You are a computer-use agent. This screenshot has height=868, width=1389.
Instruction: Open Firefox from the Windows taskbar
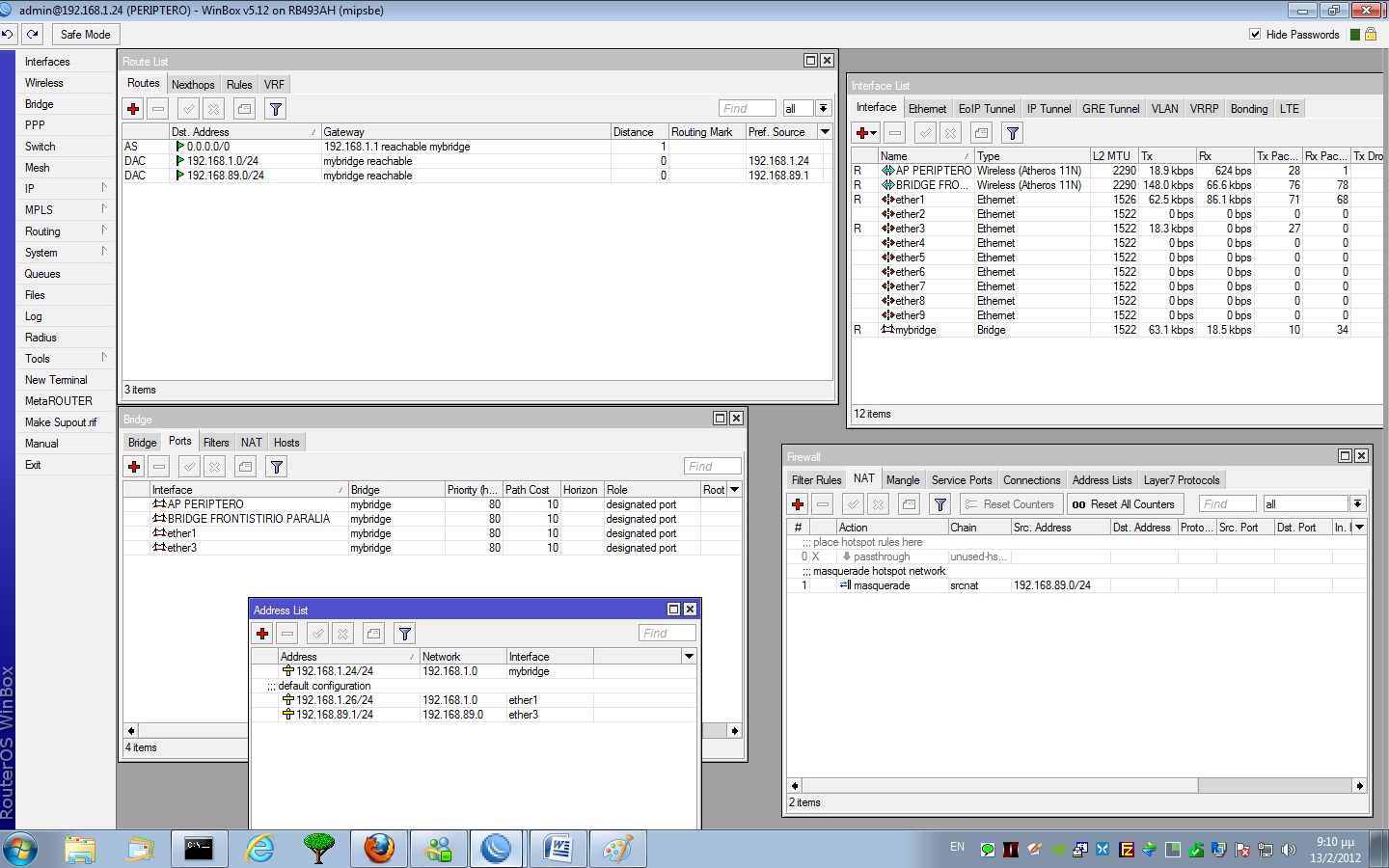[x=379, y=849]
